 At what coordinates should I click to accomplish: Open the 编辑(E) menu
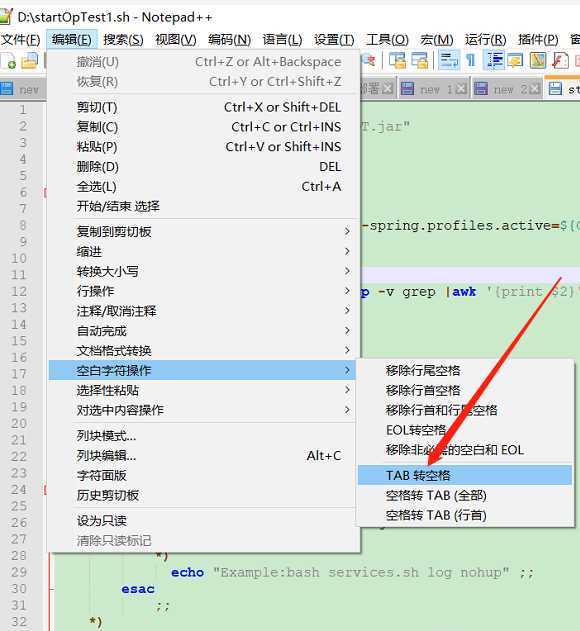point(72,40)
